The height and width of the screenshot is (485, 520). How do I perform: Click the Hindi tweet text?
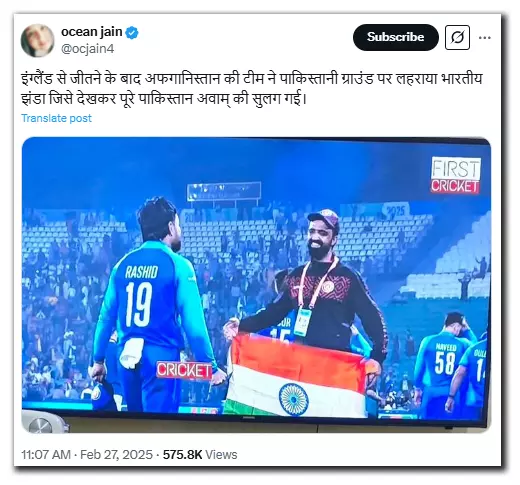pyautogui.click(x=252, y=89)
